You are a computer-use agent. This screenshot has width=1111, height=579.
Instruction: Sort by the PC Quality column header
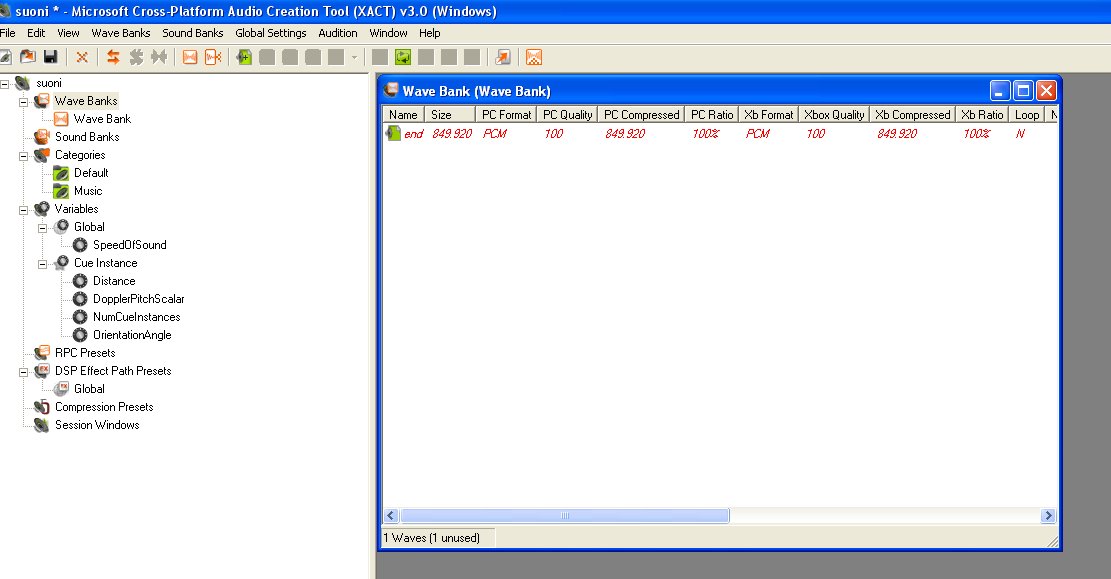pyautogui.click(x=568, y=115)
